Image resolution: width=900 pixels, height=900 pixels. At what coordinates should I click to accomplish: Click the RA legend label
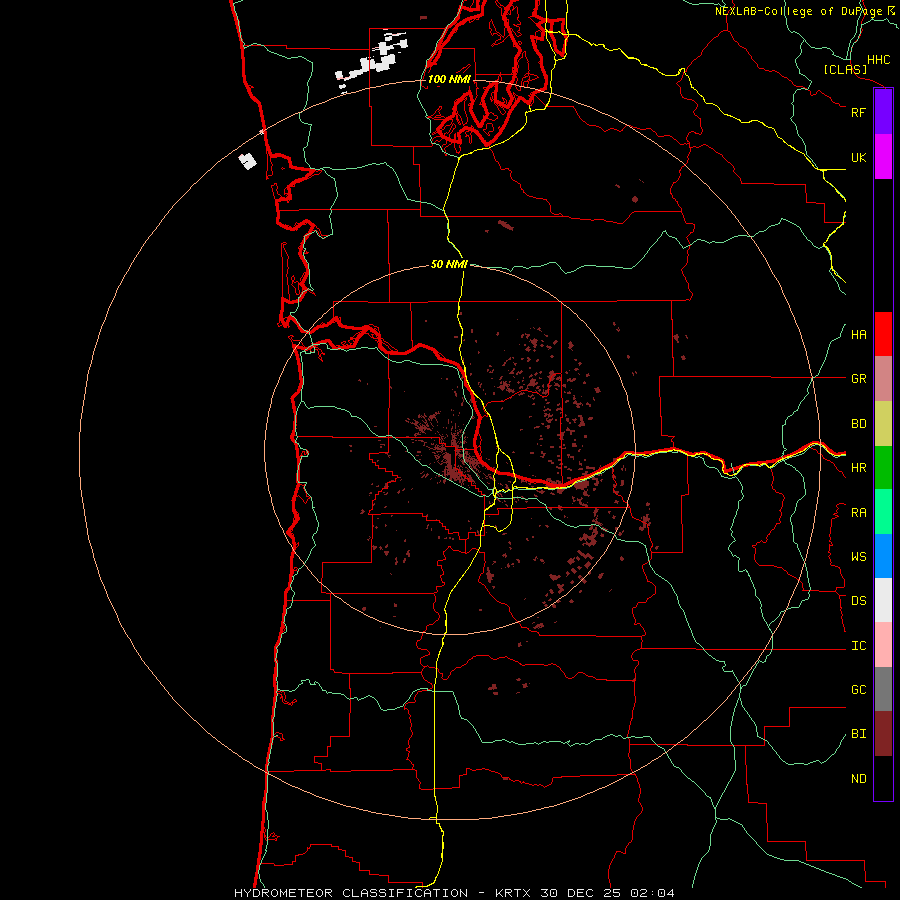[858, 513]
